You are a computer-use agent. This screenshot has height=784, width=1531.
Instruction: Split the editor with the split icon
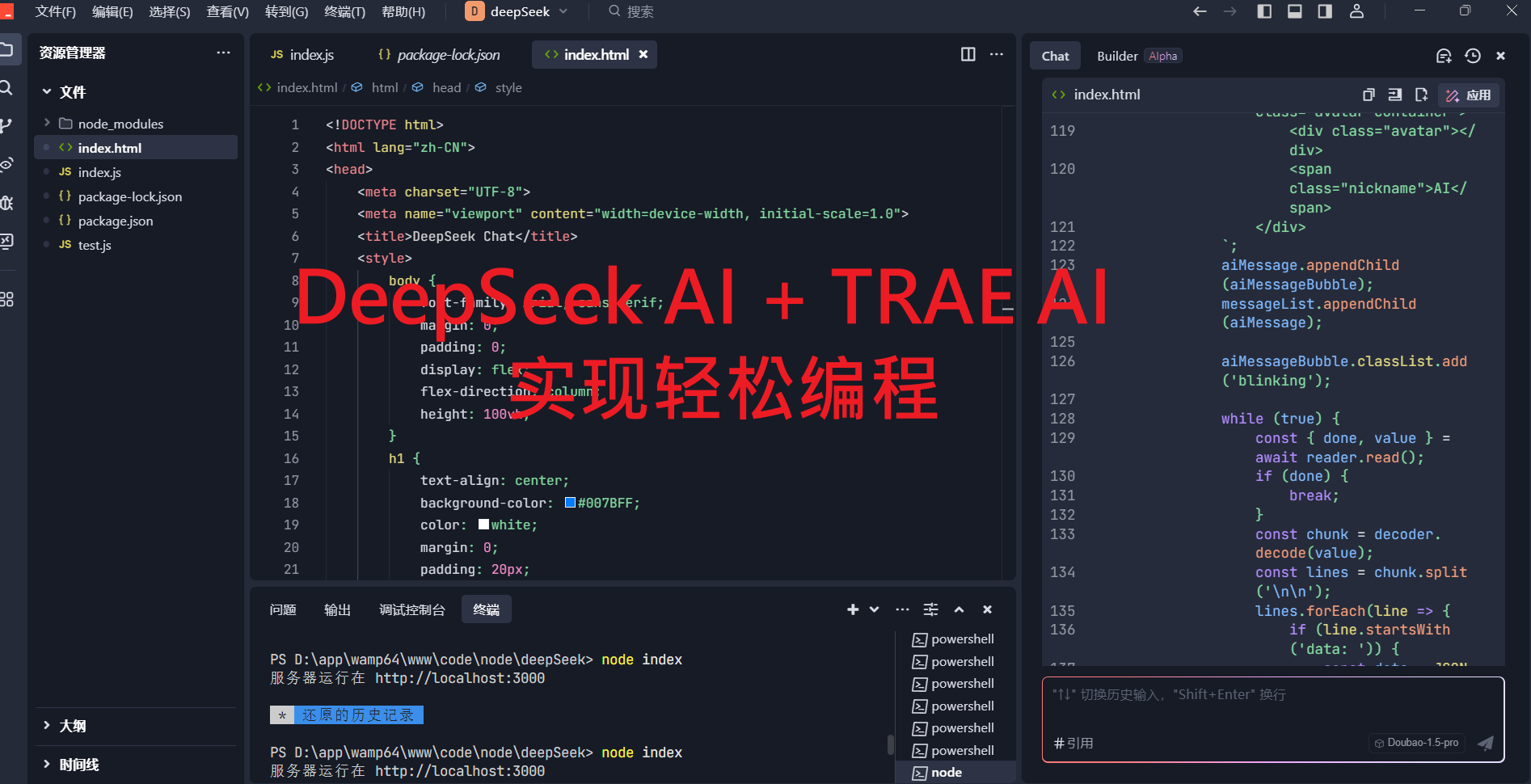click(x=968, y=54)
